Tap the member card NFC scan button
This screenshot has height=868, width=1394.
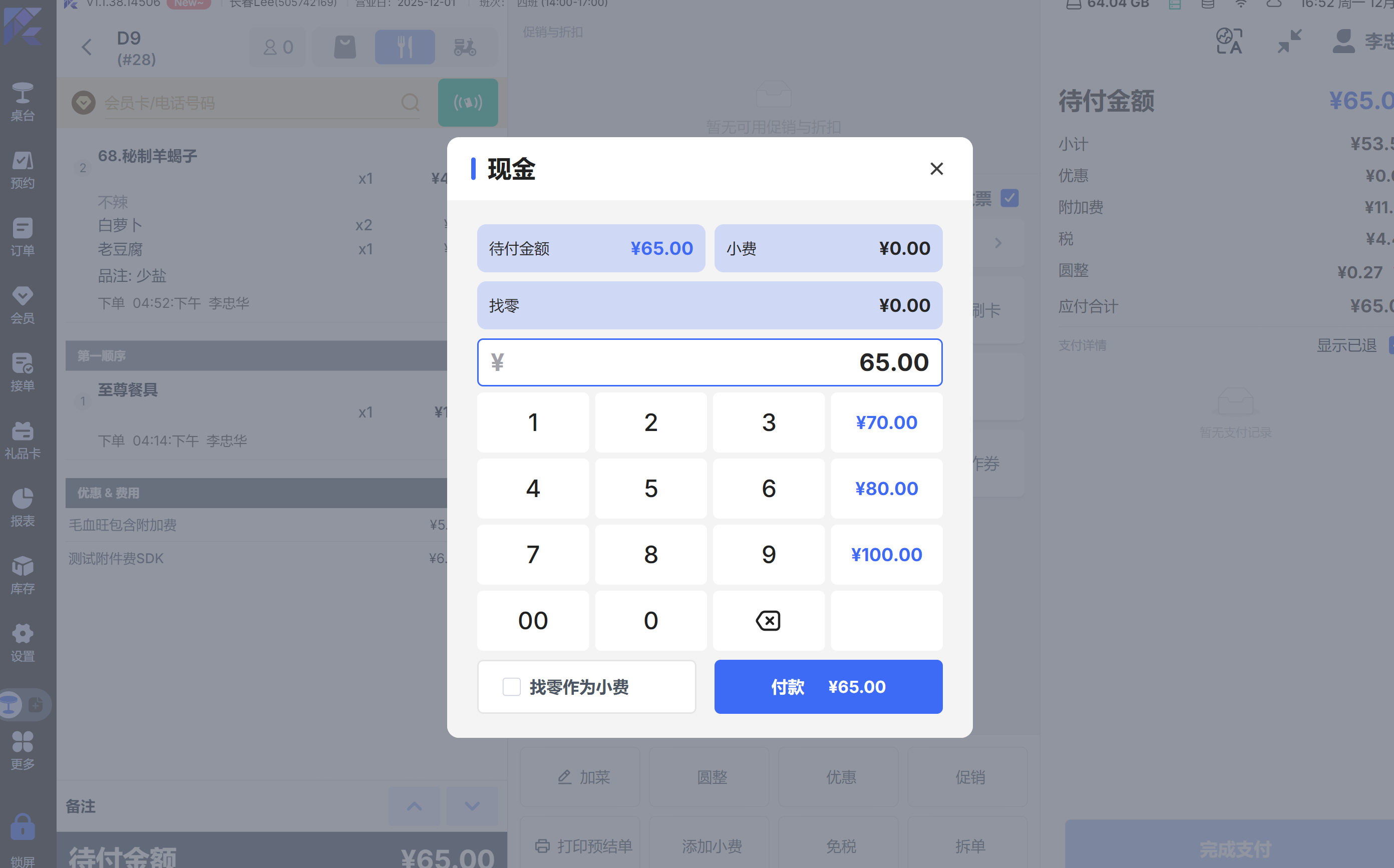coord(468,103)
